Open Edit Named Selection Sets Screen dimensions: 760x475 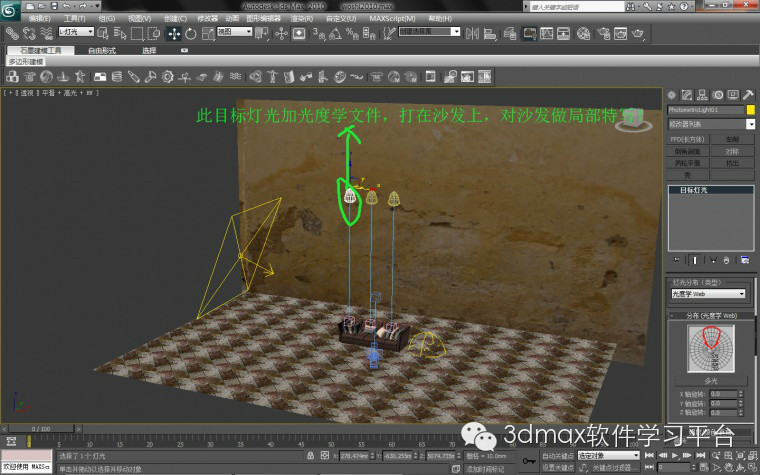coord(389,33)
